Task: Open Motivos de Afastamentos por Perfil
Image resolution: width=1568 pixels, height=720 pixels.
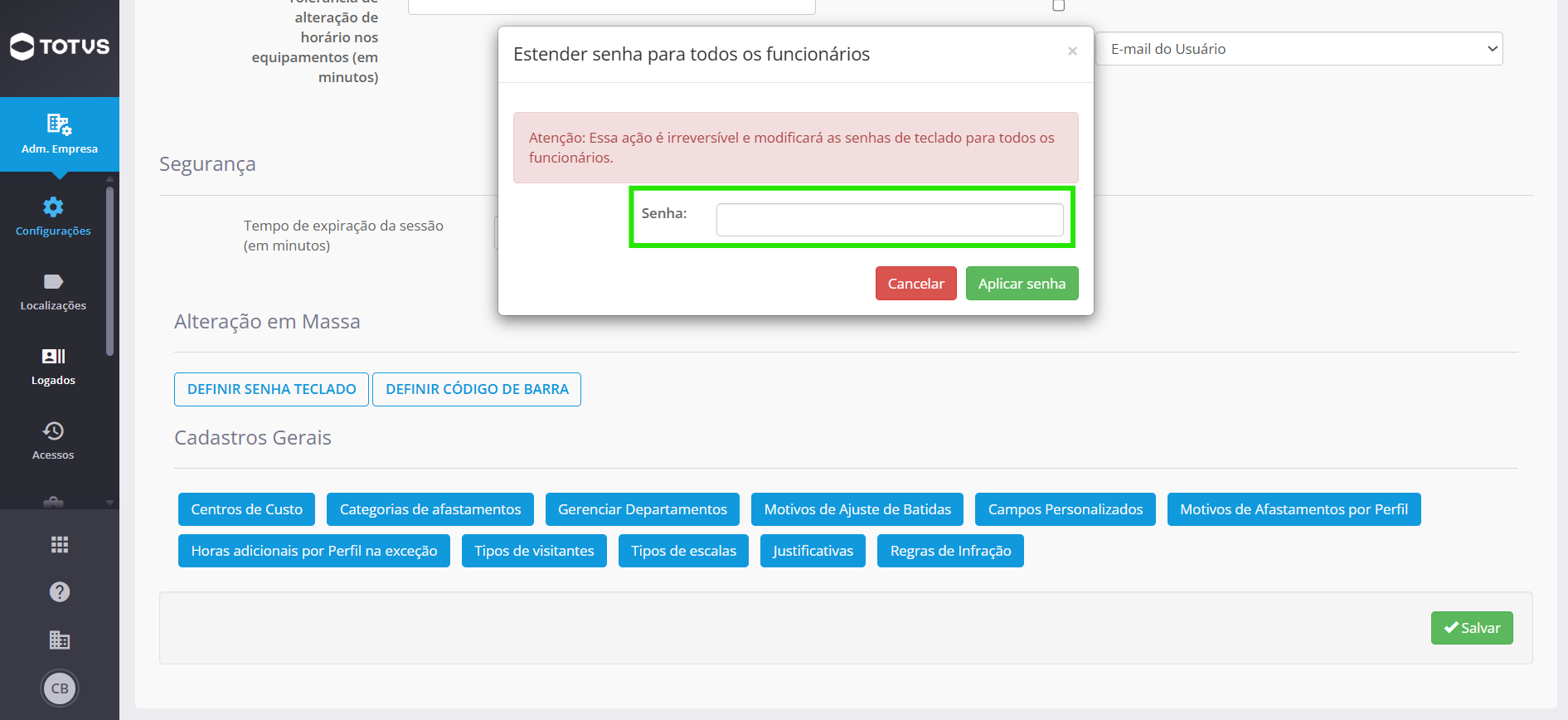Action: pos(1294,509)
